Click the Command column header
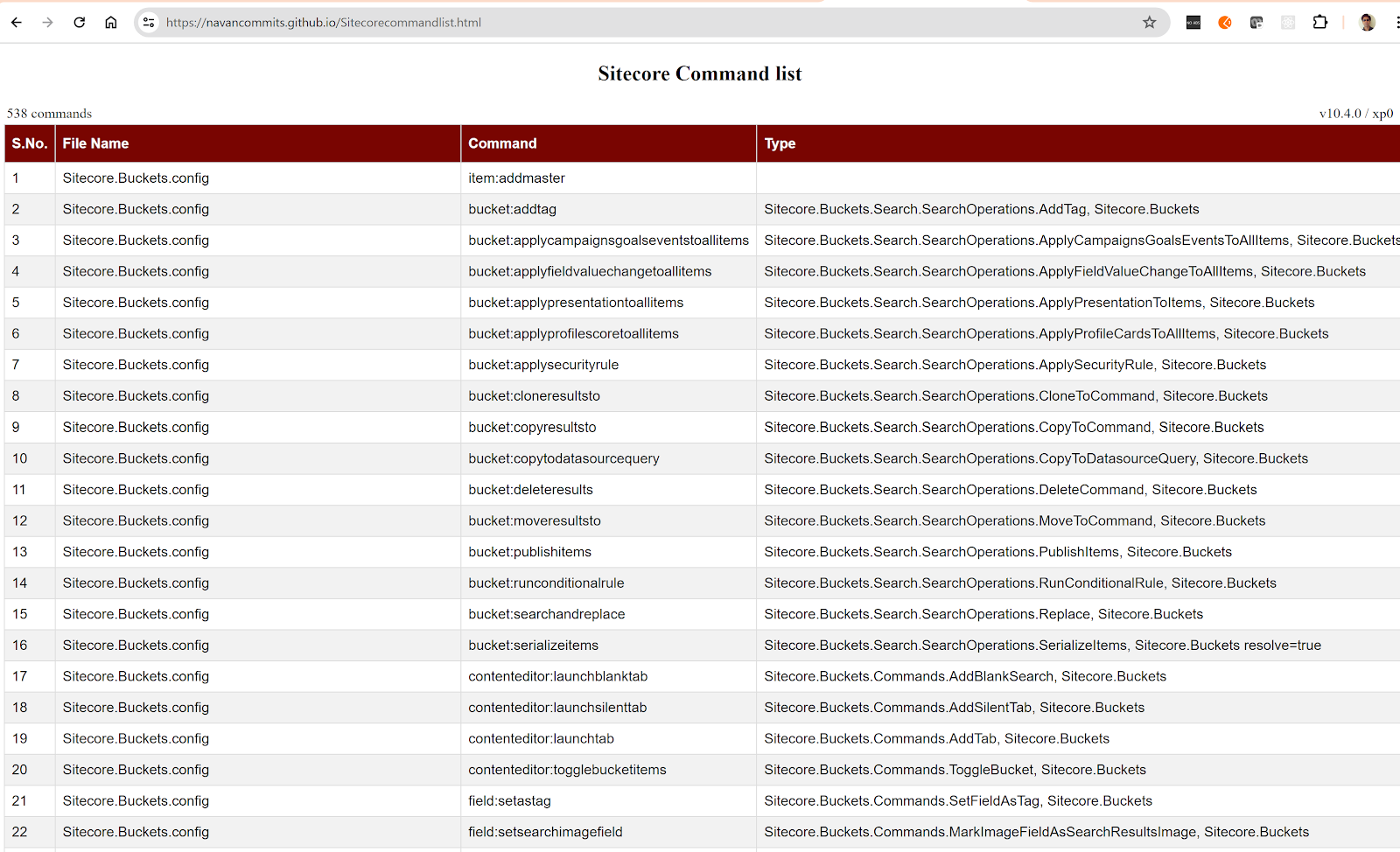This screenshot has height=852, width=1400. click(x=609, y=143)
